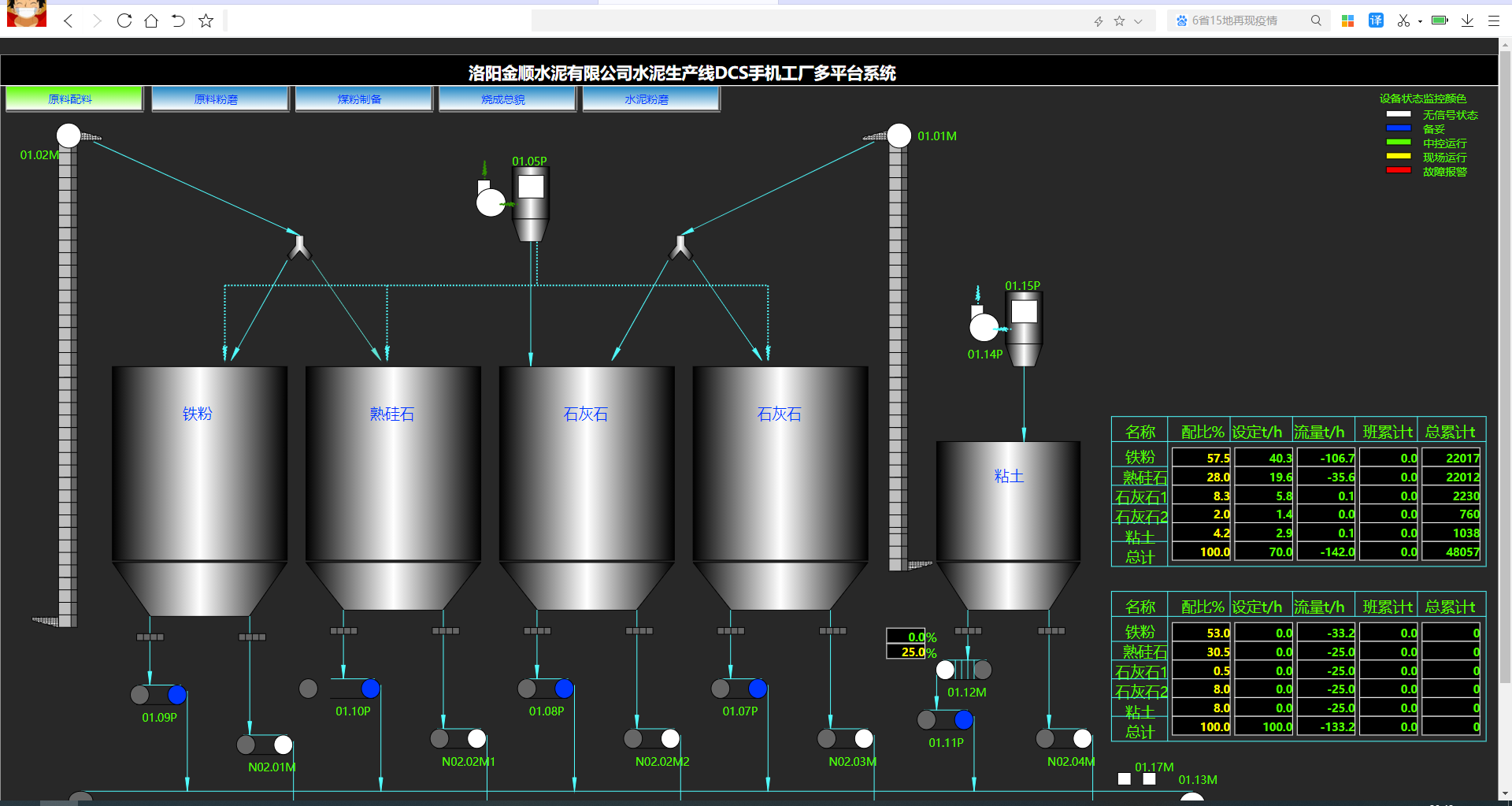This screenshot has width=1512, height=806.
Task: Click the browser home icon
Action: [x=151, y=20]
